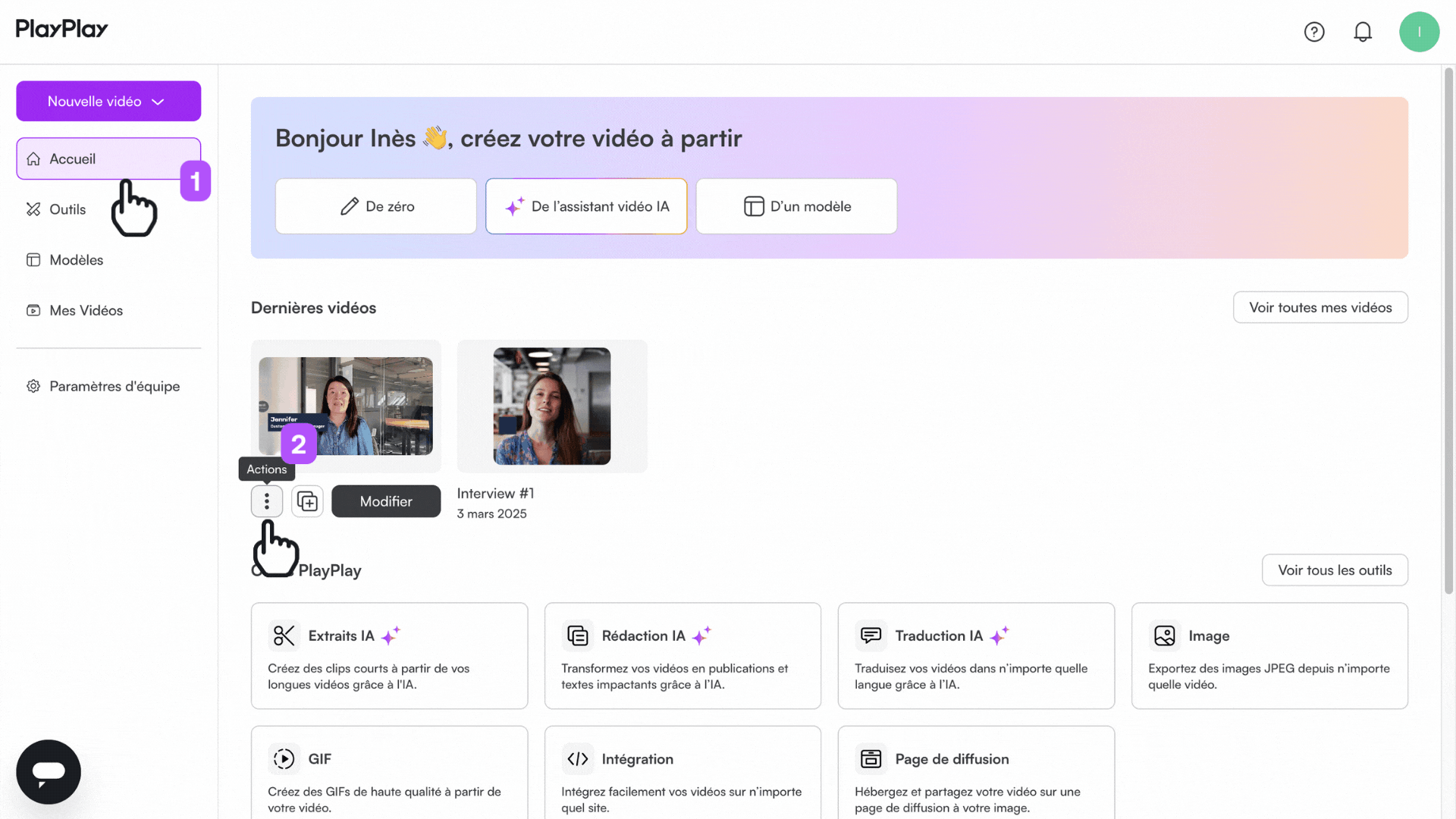The width and height of the screenshot is (1456, 819).
Task: Open the notifications bell
Action: click(x=1363, y=32)
